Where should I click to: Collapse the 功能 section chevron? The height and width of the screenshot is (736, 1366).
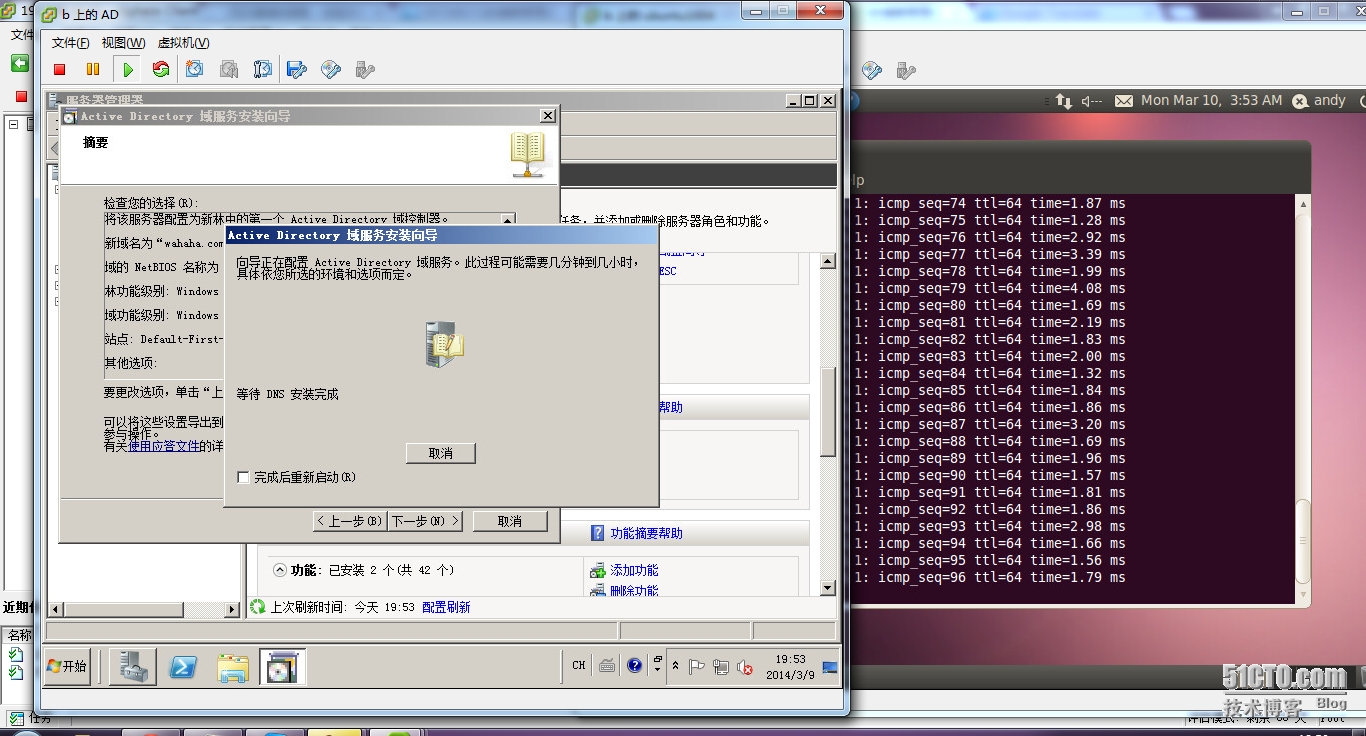coord(279,569)
